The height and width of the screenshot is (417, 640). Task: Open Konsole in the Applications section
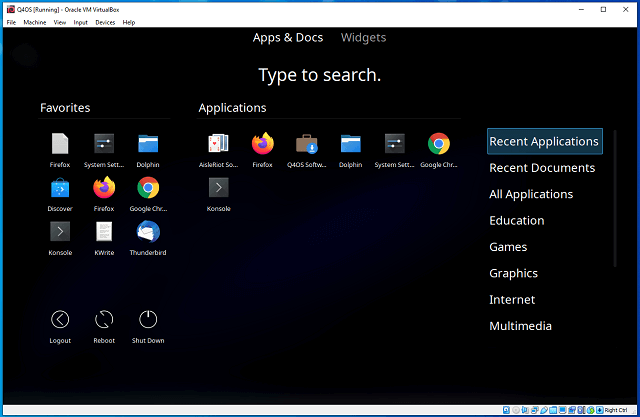tap(218, 188)
